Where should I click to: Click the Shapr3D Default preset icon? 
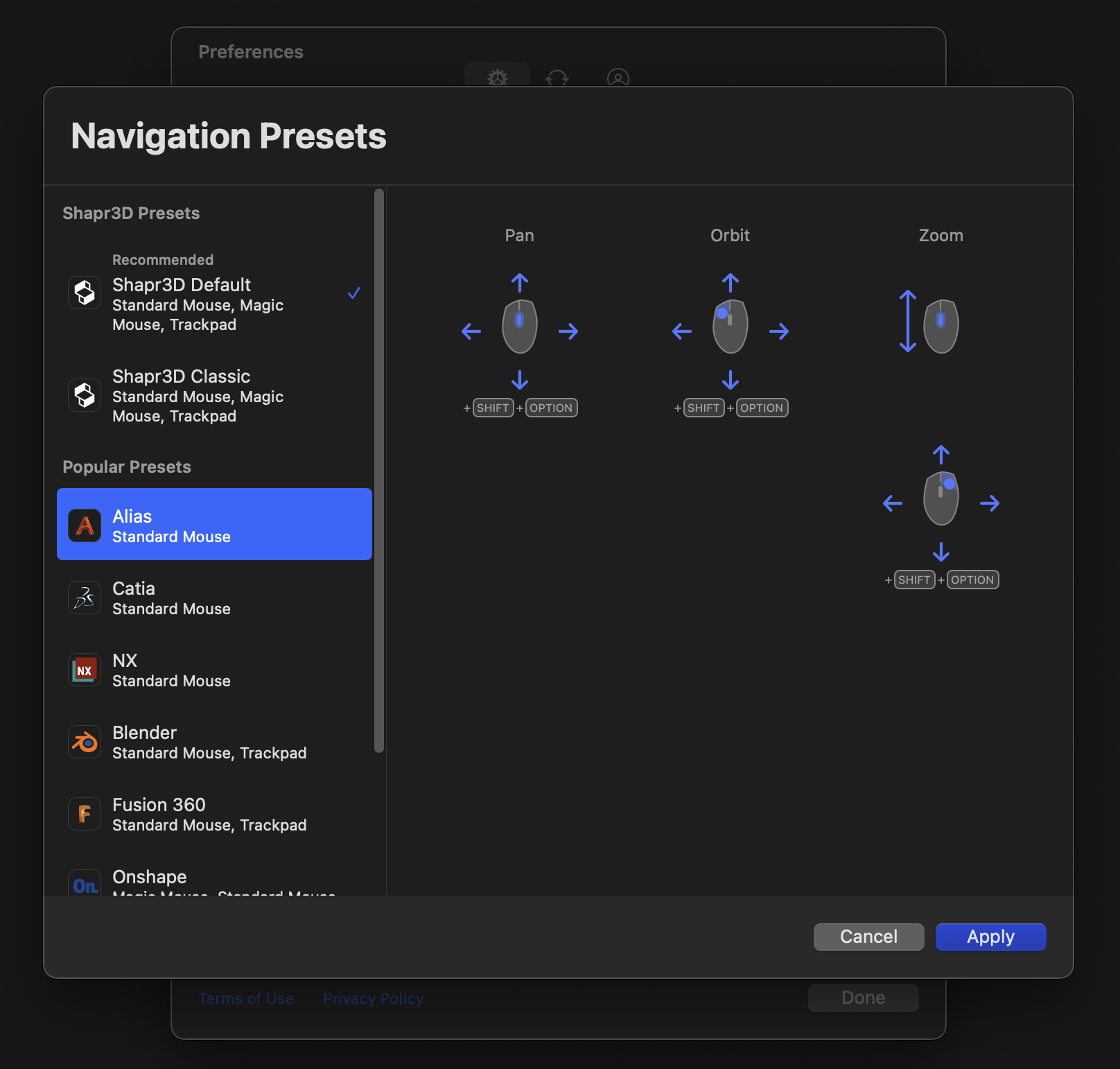click(x=85, y=293)
